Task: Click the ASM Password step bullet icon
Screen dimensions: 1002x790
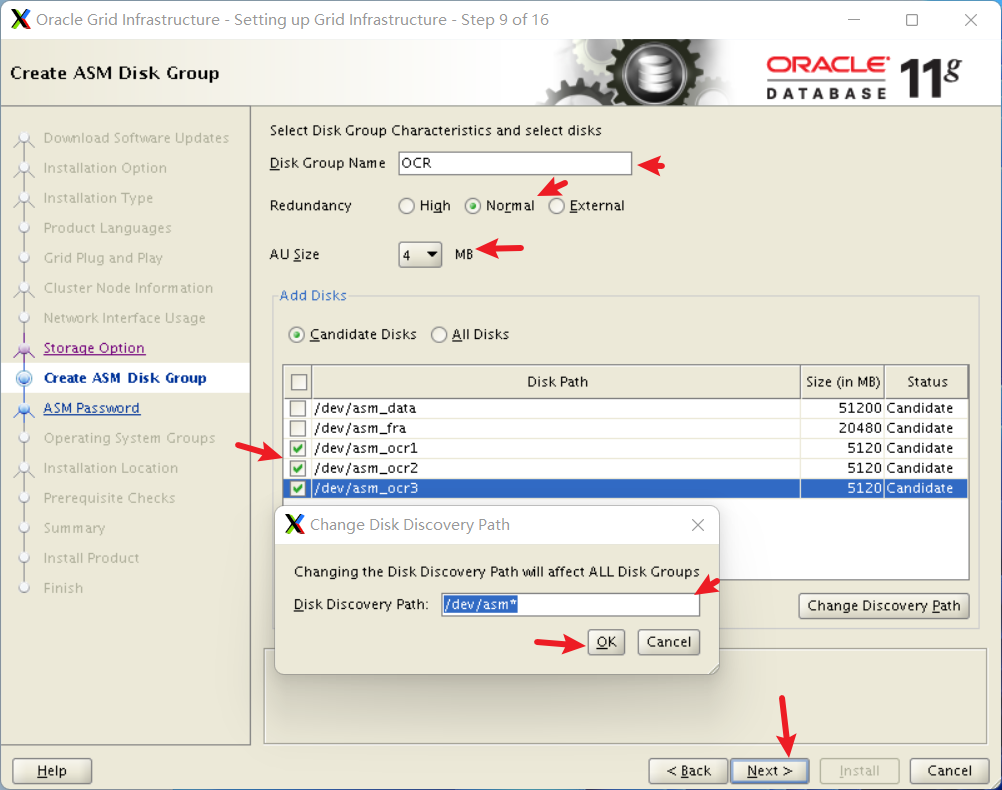Action: pyautogui.click(x=24, y=408)
